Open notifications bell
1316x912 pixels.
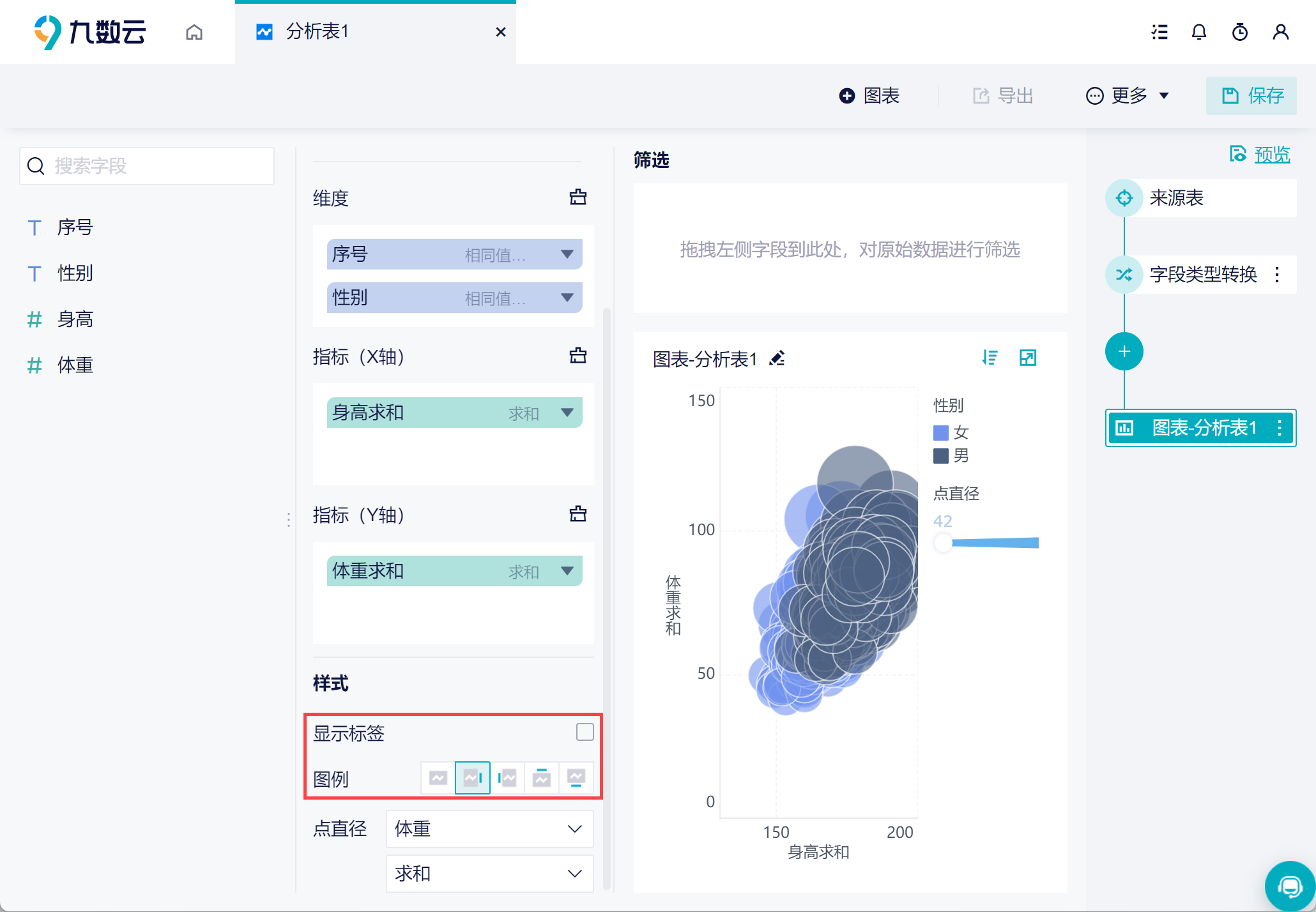[x=1199, y=32]
